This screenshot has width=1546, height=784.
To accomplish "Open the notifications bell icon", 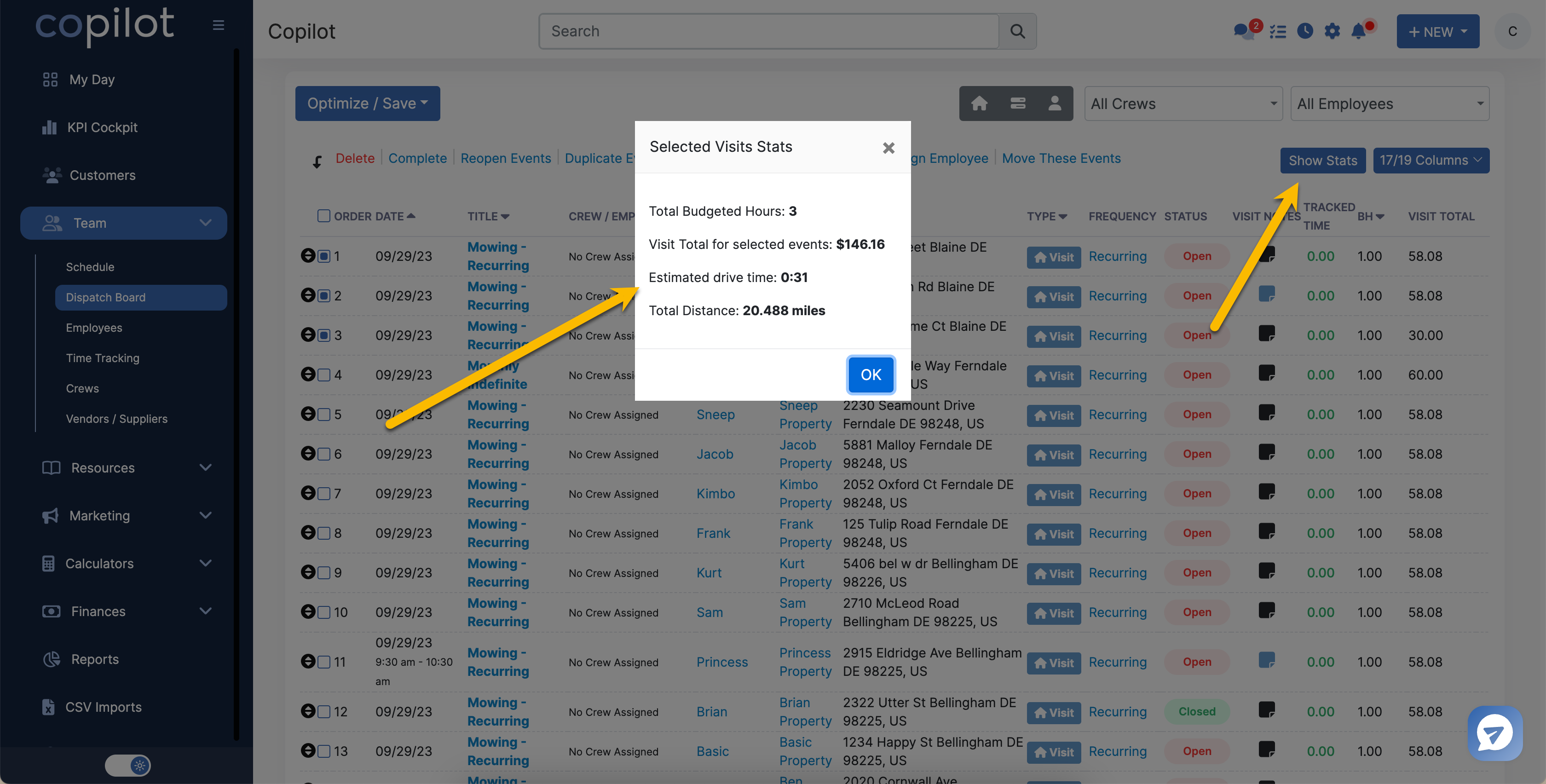I will 1359,31.
